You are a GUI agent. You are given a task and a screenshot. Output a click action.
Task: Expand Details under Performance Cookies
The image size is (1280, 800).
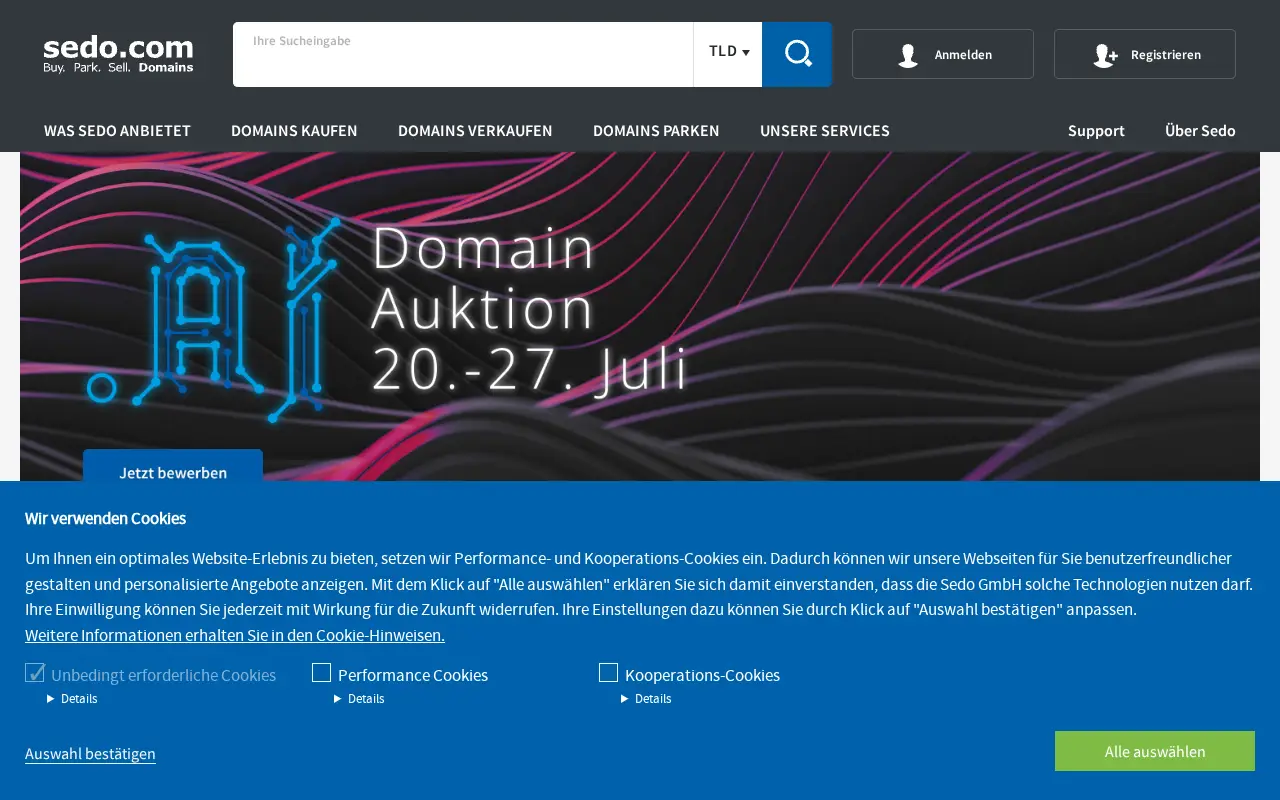coord(359,699)
